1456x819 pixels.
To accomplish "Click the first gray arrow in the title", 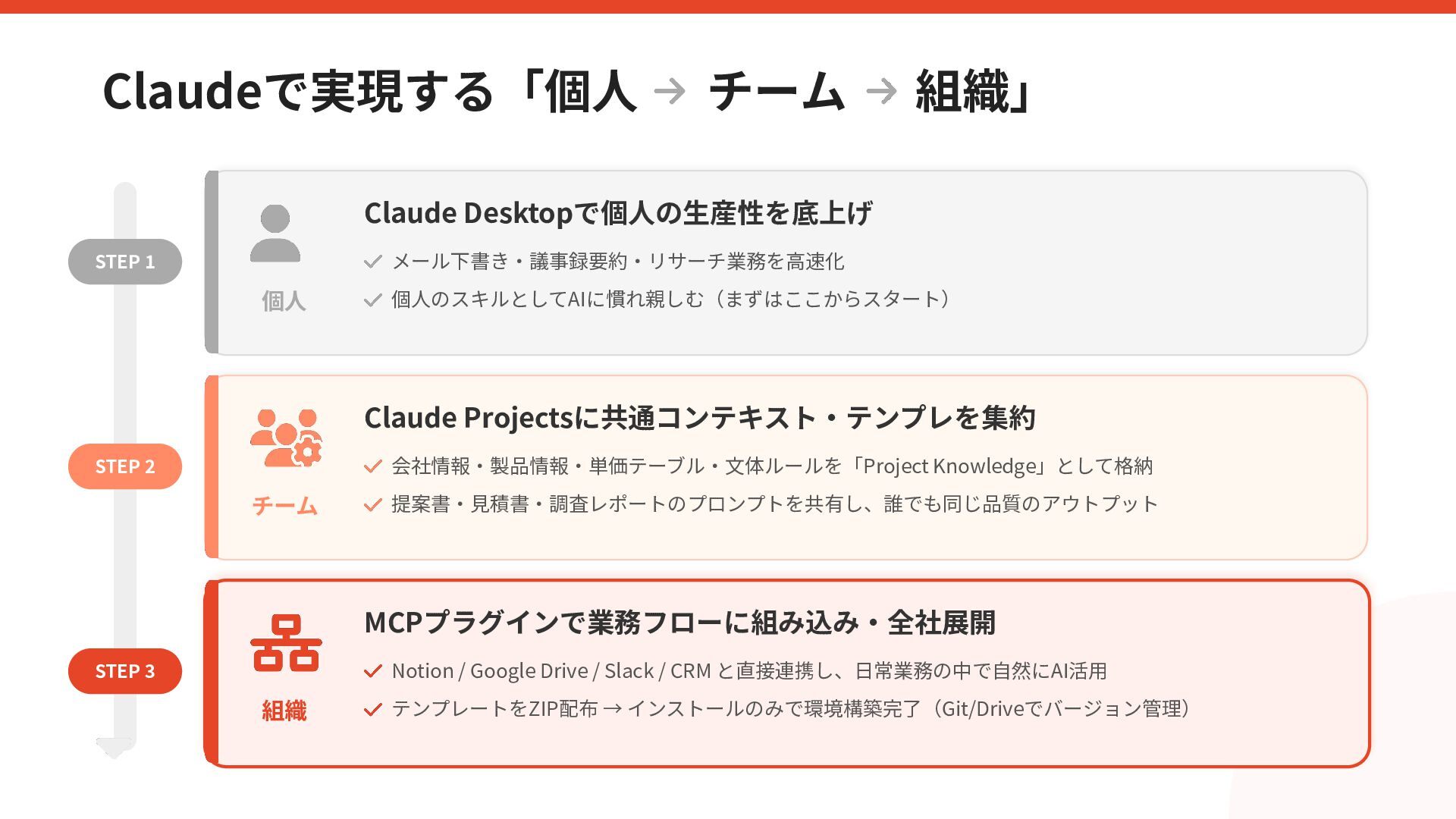I will point(670,92).
